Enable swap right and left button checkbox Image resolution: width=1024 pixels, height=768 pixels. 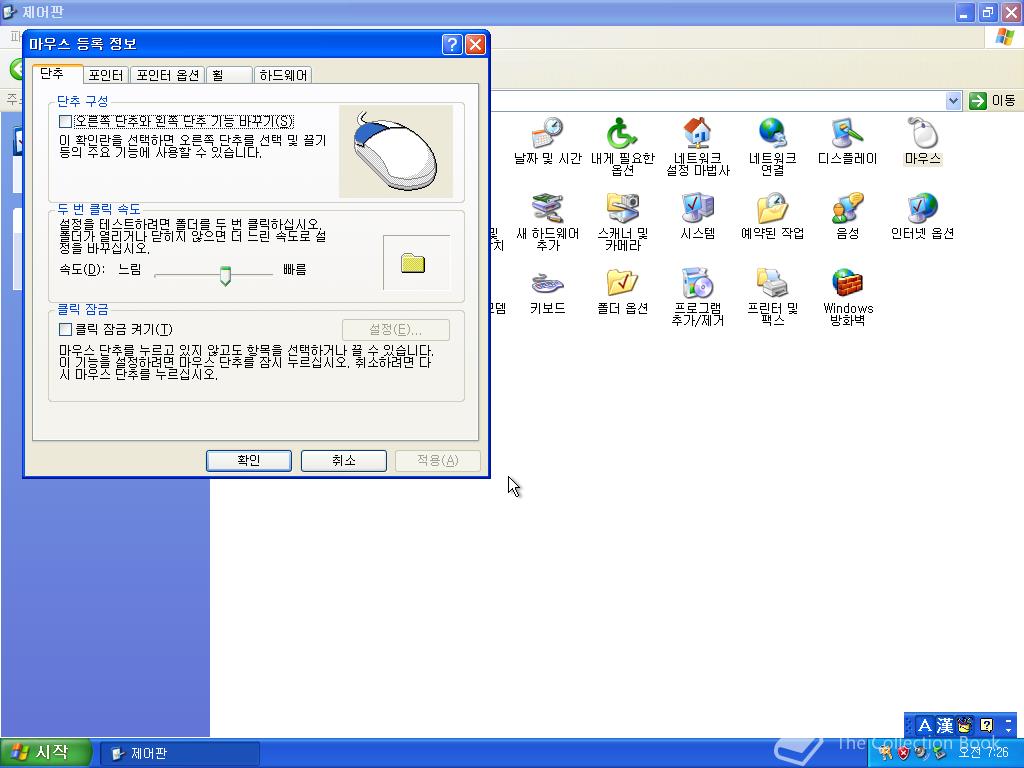point(65,121)
